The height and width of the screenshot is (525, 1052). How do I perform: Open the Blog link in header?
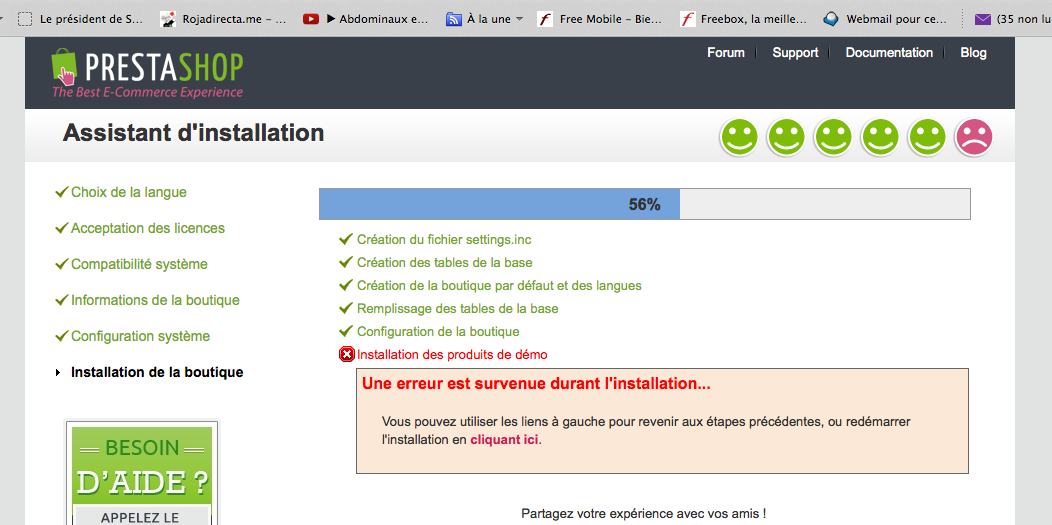[x=974, y=52]
